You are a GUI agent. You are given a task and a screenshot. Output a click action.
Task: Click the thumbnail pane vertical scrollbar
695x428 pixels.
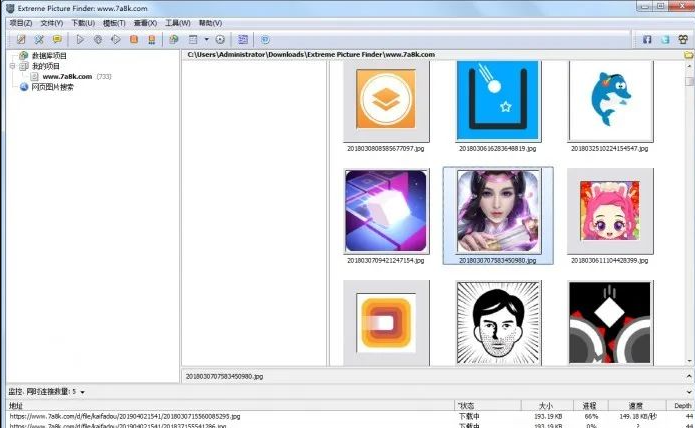(689, 215)
